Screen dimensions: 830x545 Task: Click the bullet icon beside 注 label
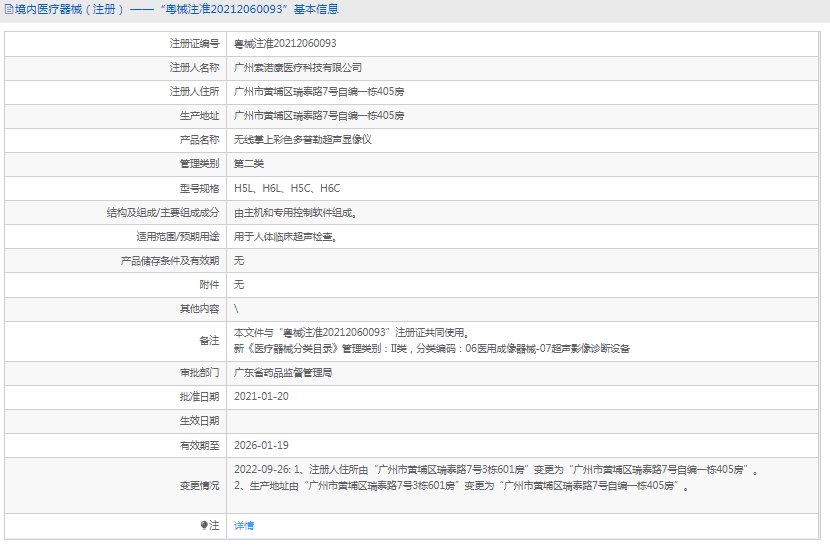[x=204, y=525]
